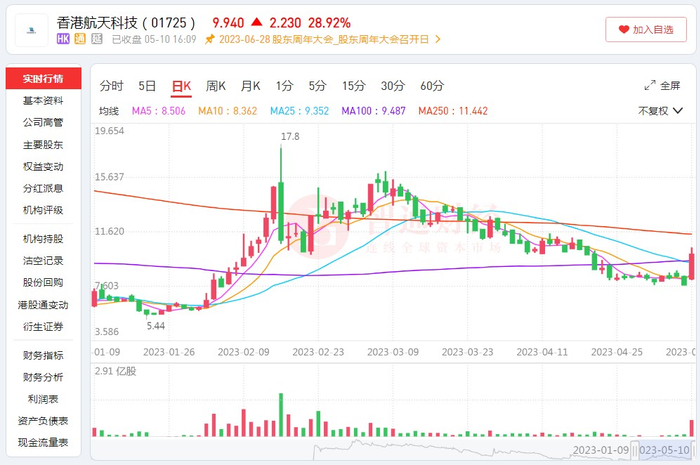Open 权益变动 in the sidebar
The width and height of the screenshot is (700, 465).
(43, 166)
